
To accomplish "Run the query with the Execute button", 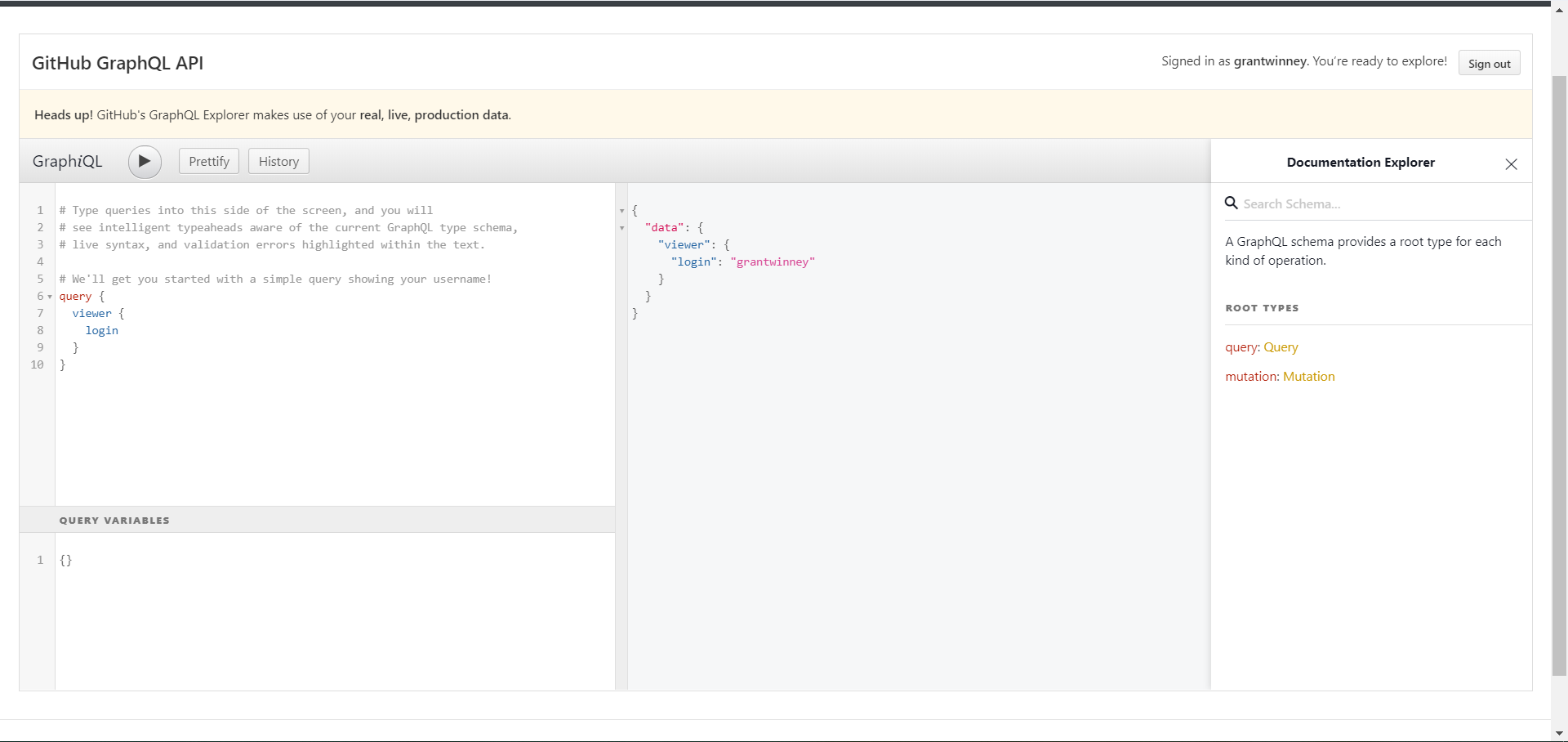I will (x=145, y=162).
